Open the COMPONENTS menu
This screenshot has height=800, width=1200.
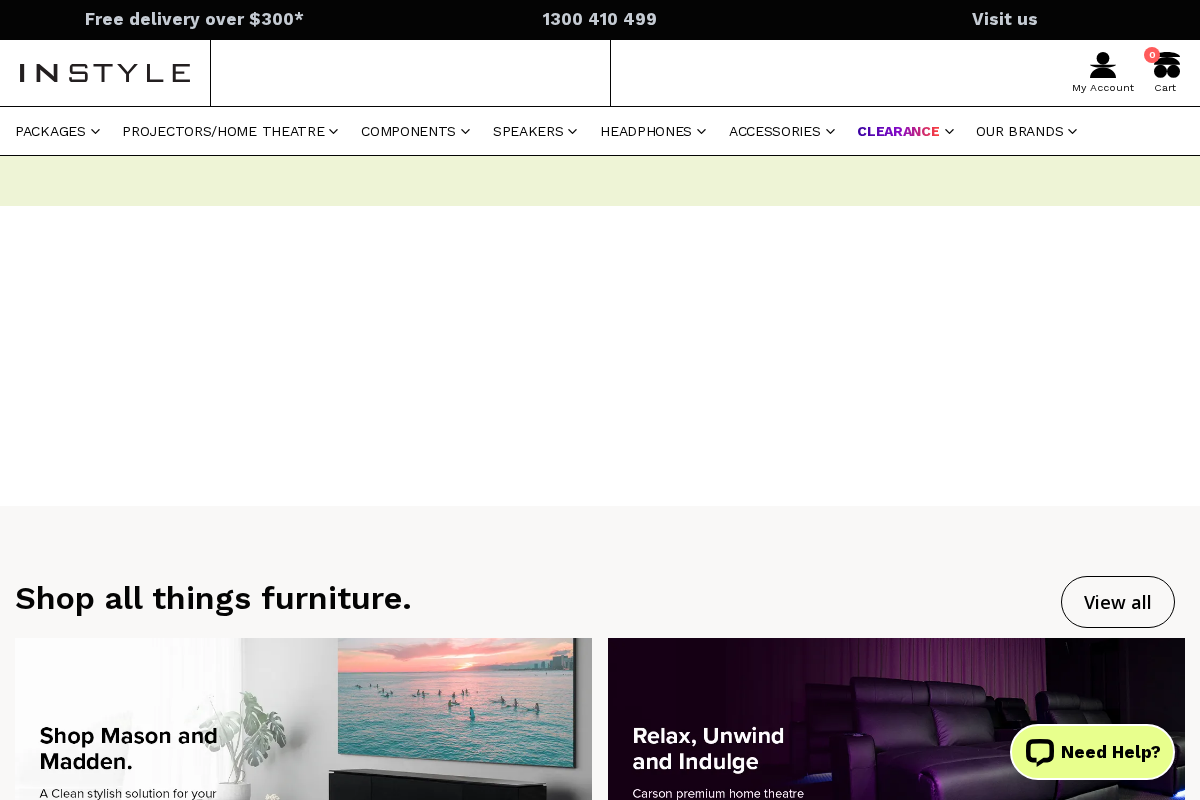pos(408,131)
